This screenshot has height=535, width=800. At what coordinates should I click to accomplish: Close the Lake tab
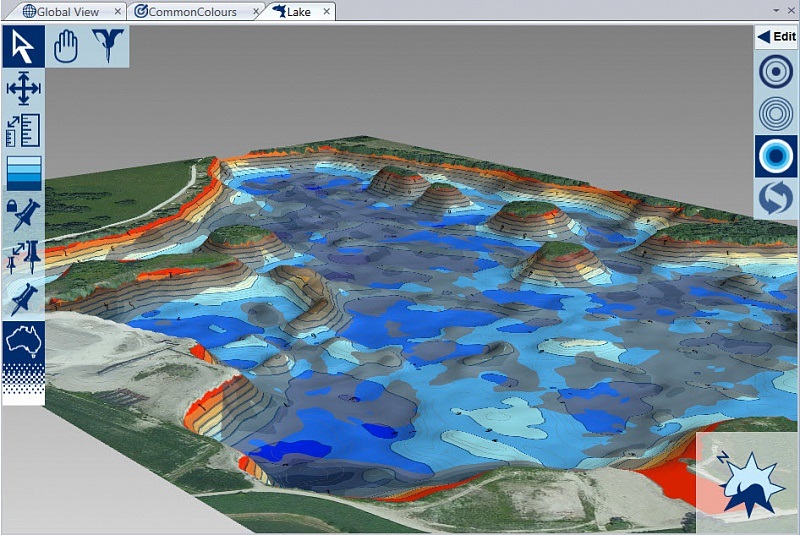point(327,11)
